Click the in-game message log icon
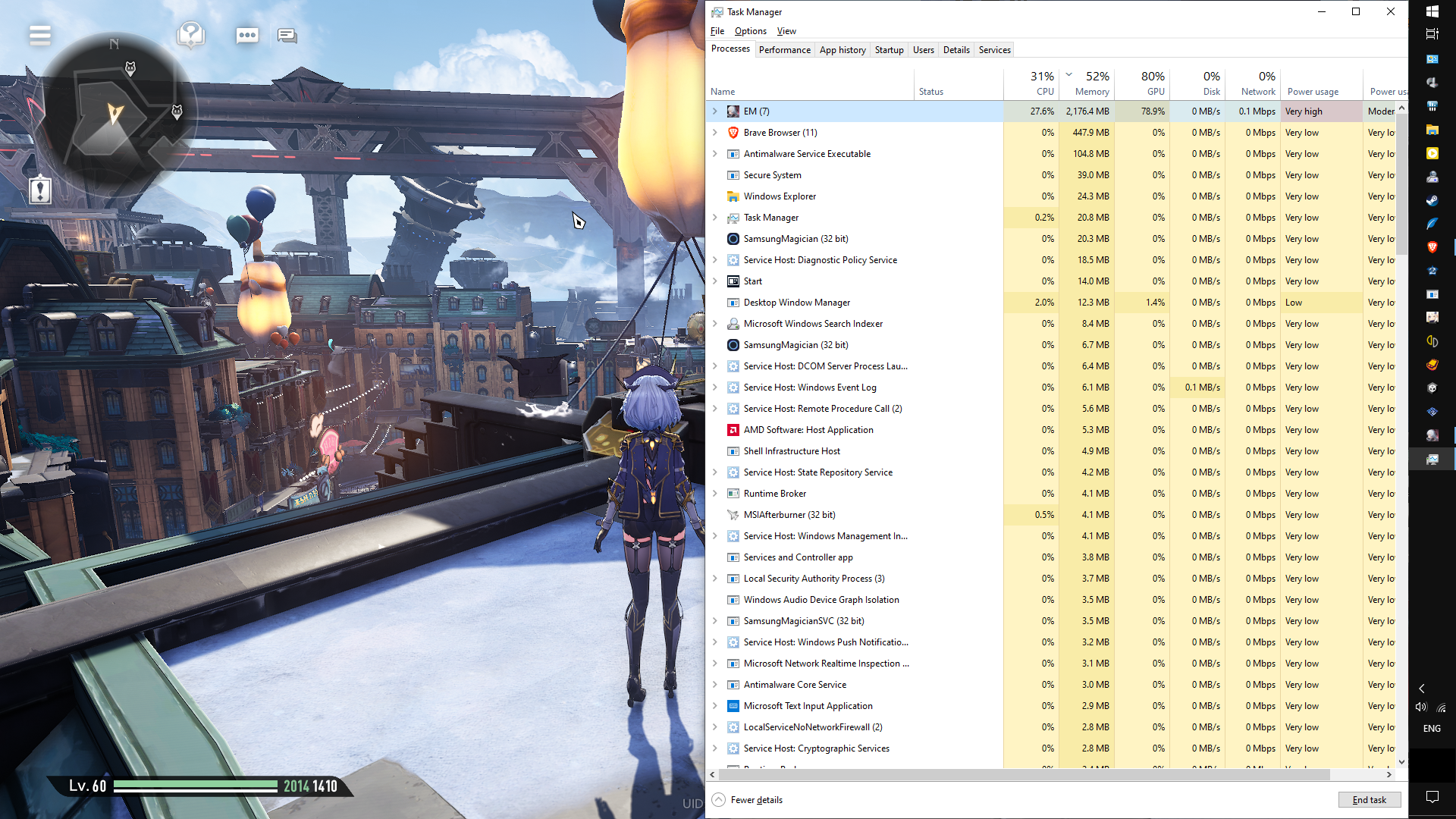 287,35
